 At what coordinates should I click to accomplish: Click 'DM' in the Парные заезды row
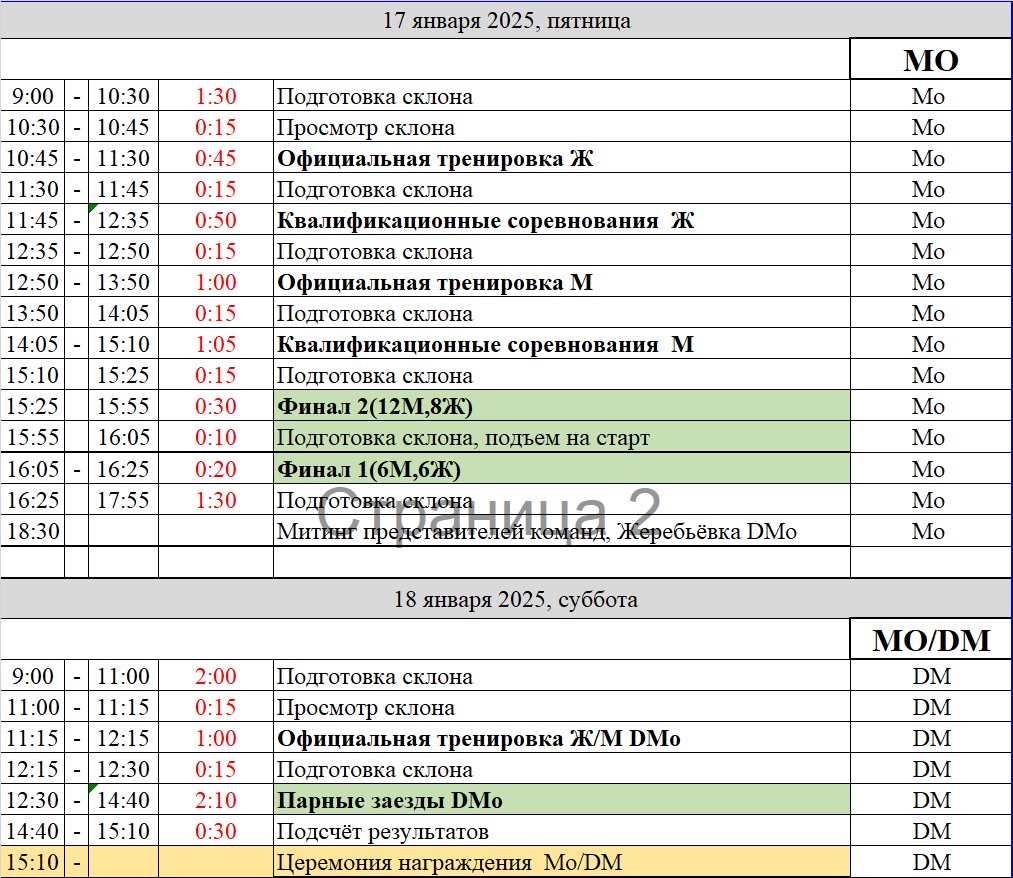coord(931,800)
